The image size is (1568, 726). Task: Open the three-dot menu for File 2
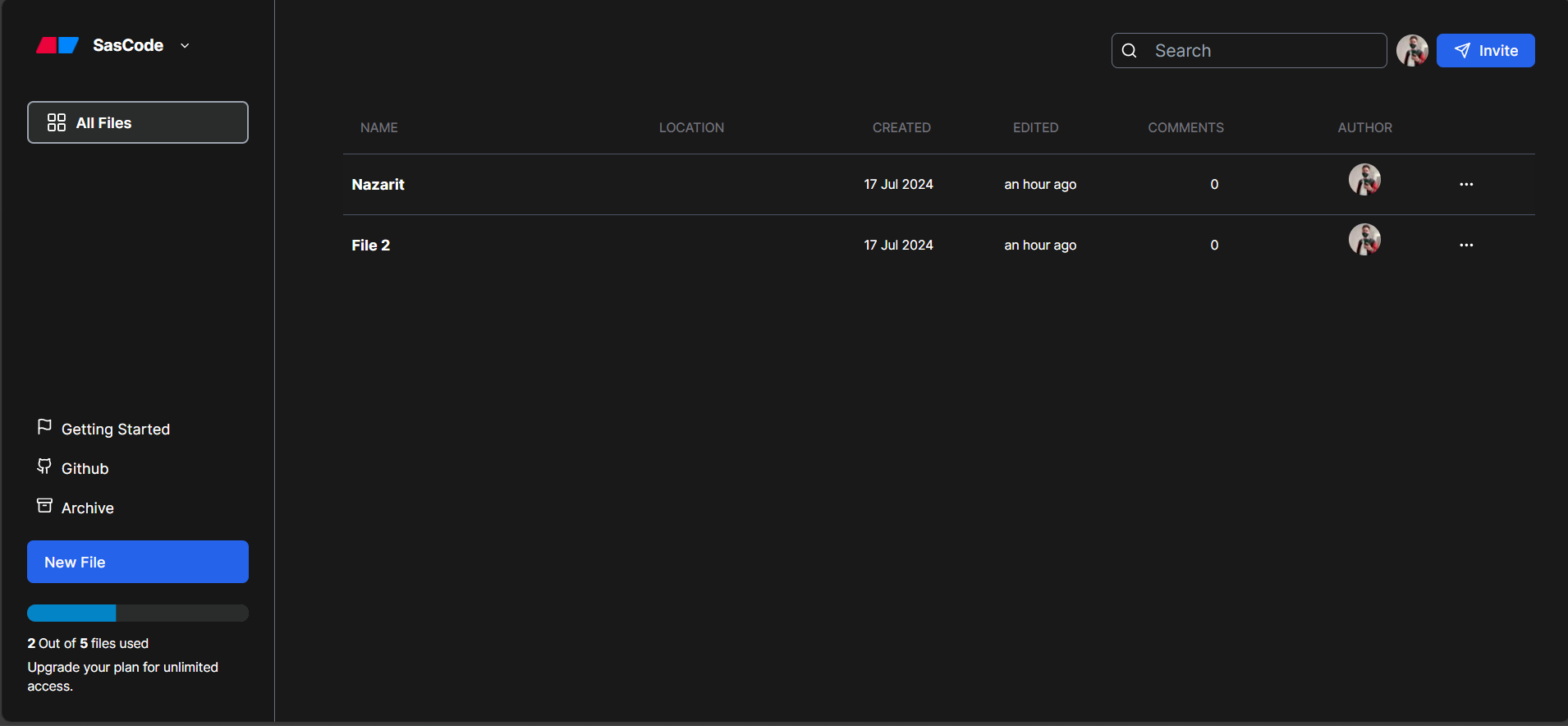coord(1466,246)
